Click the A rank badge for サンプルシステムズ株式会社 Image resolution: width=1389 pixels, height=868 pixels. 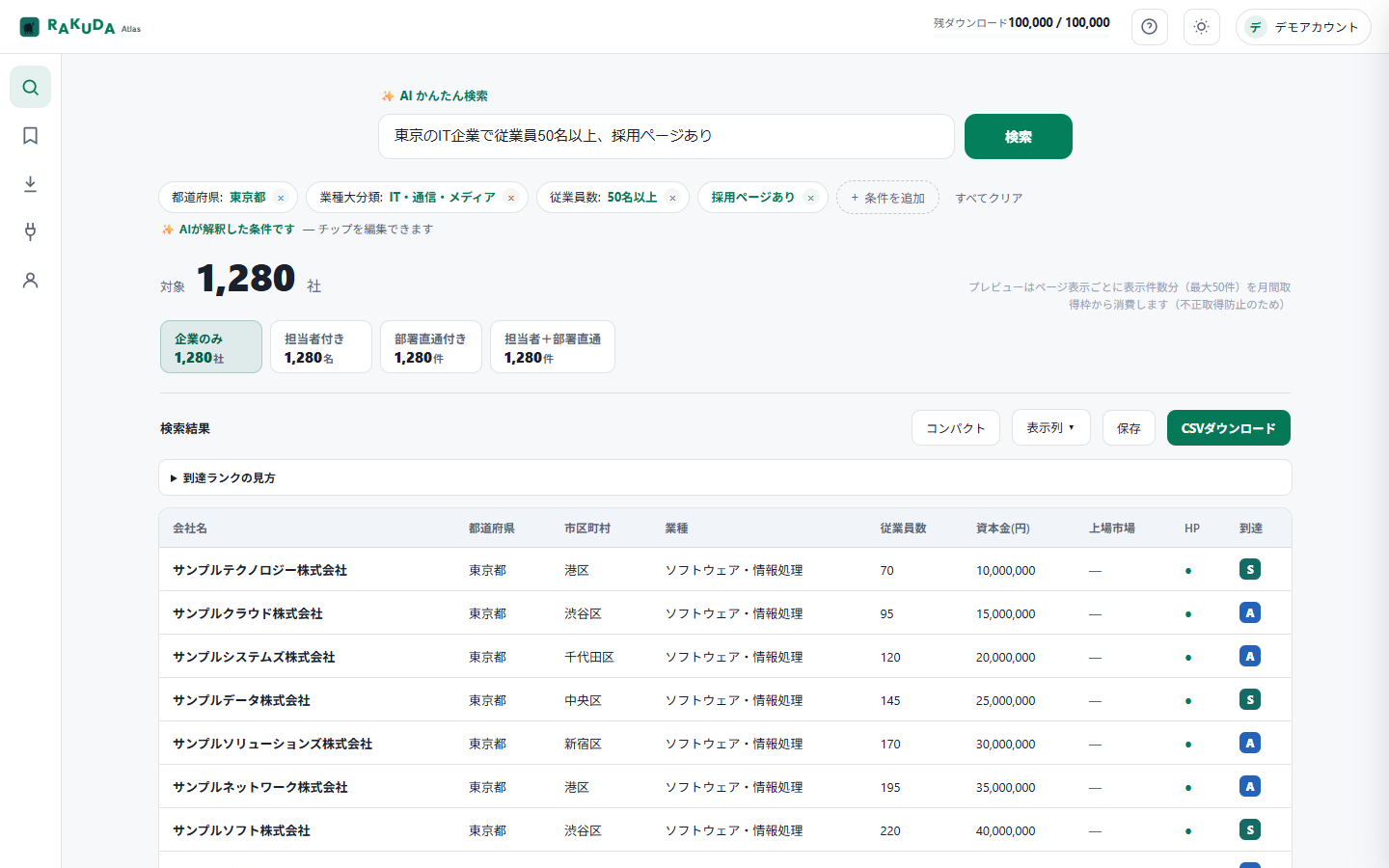[x=1250, y=656]
